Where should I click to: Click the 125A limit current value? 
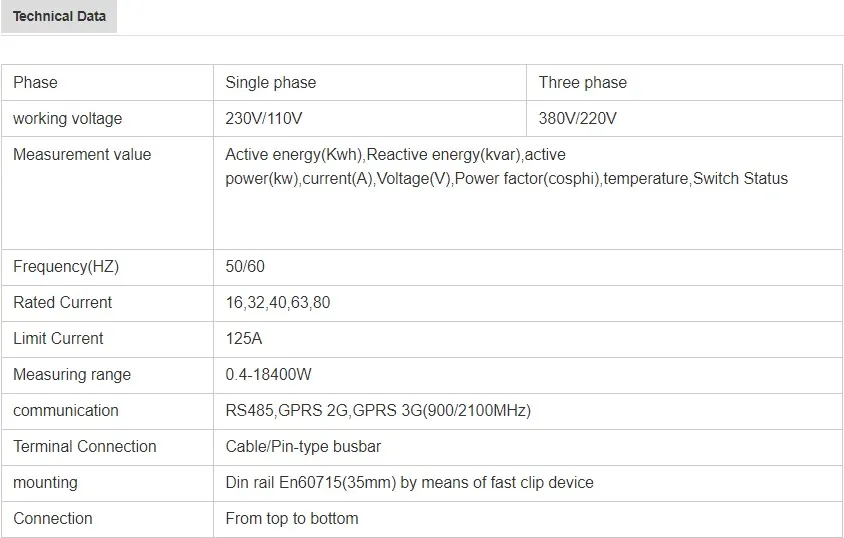click(x=244, y=339)
